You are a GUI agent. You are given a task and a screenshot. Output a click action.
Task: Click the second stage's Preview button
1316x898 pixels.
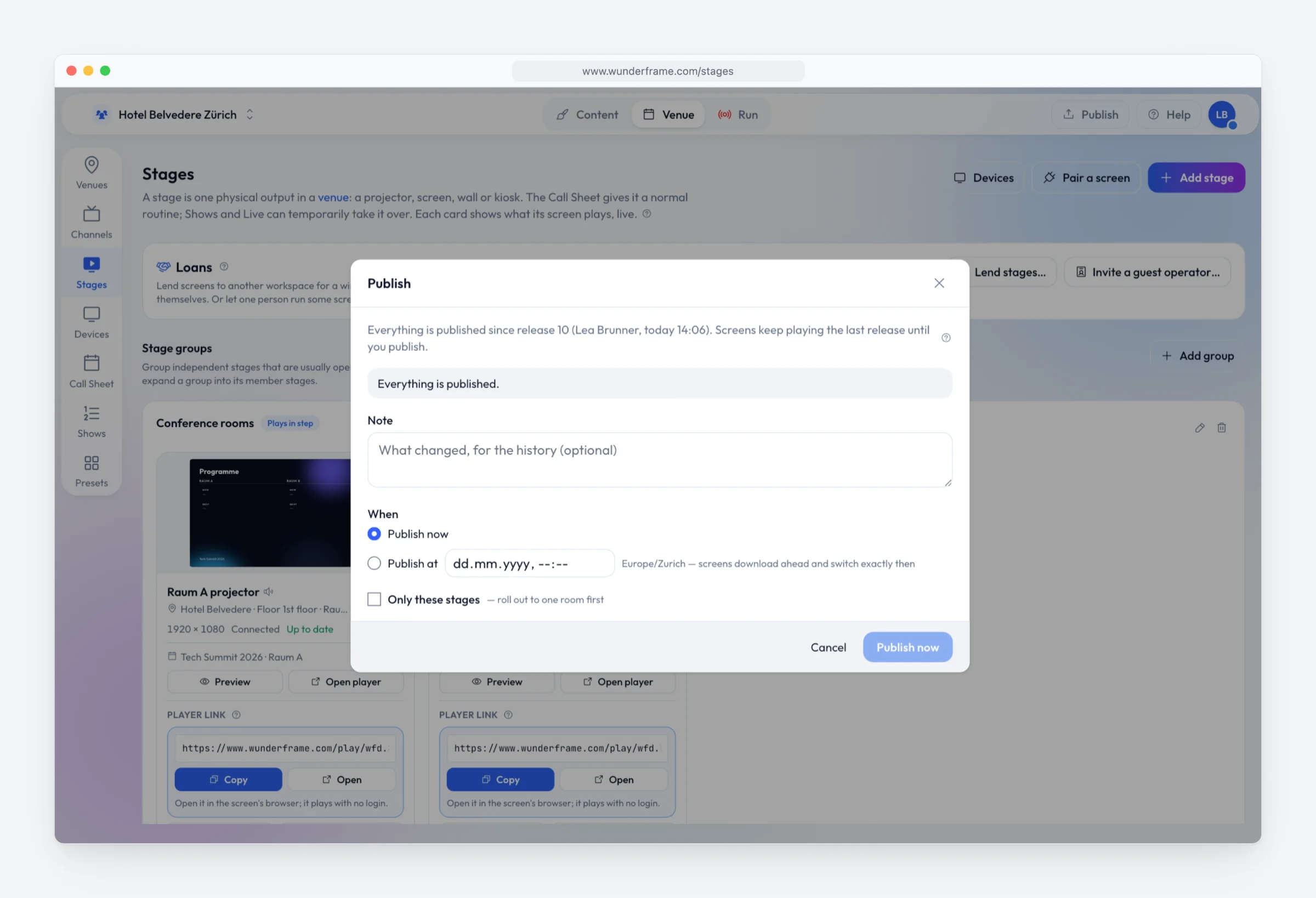(497, 681)
